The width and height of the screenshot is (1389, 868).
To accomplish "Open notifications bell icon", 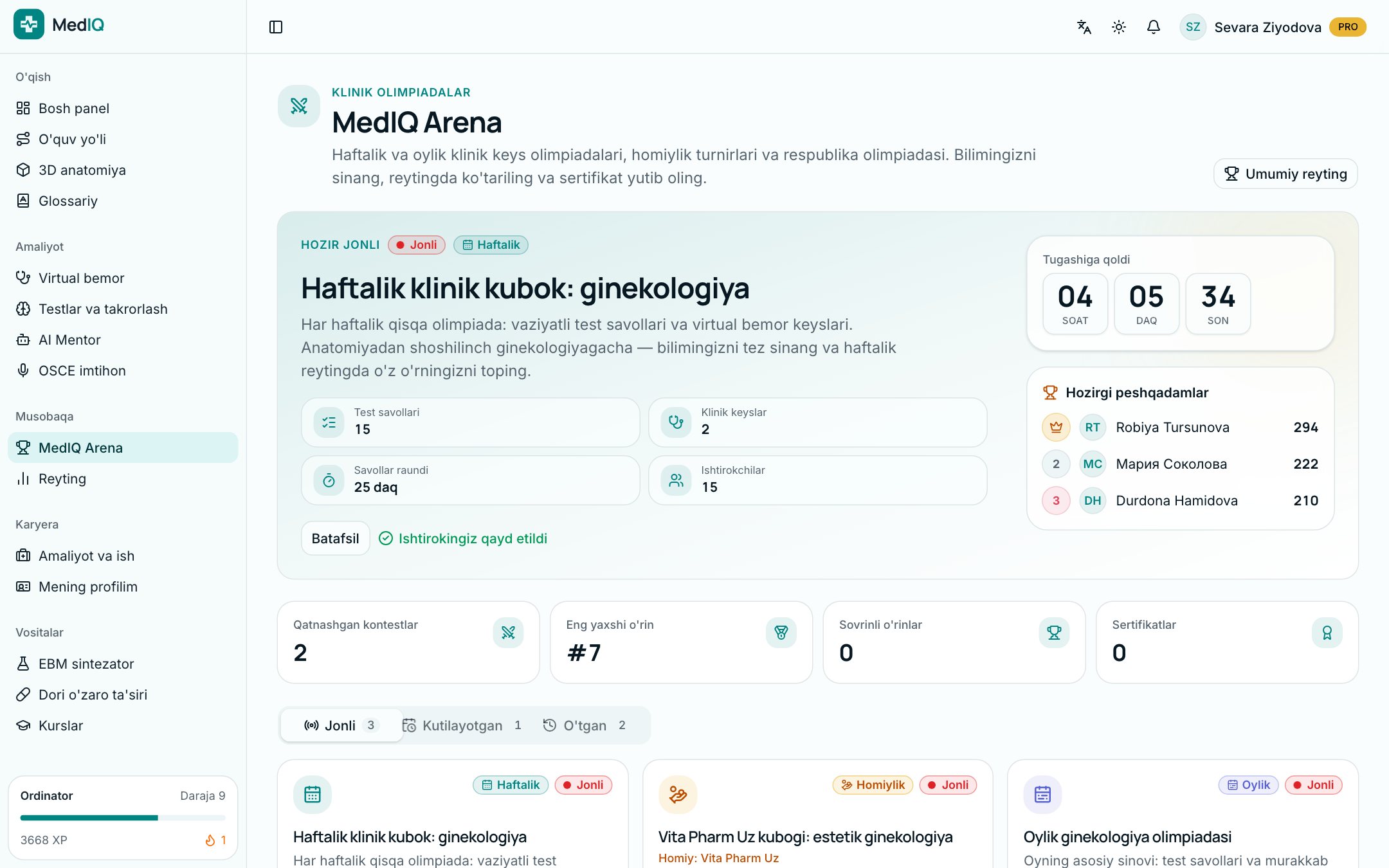I will pos(1154,27).
